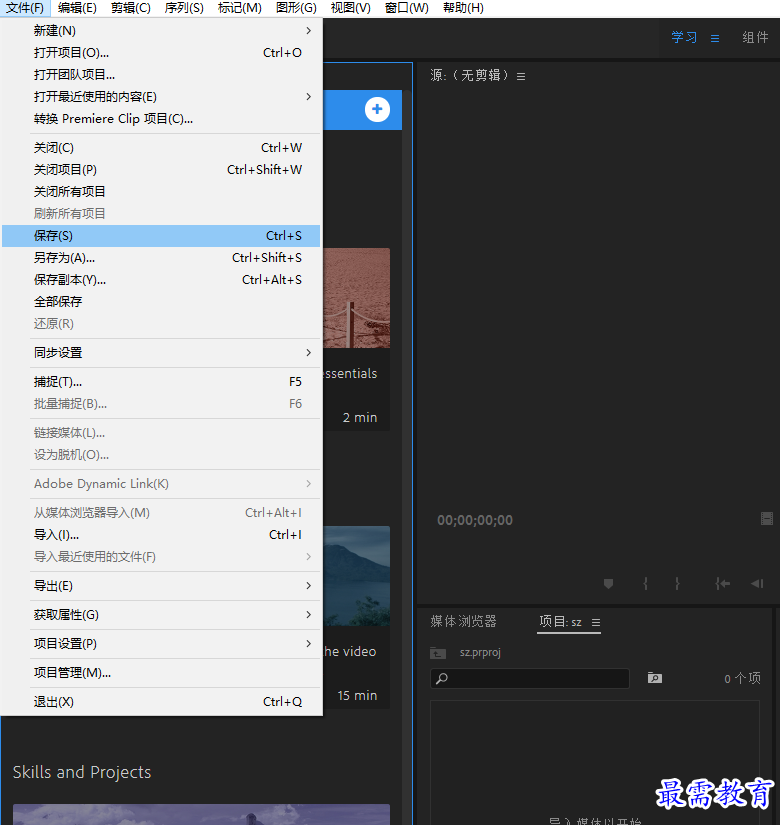Expand the 新建(N) submenu
This screenshot has height=825, width=780.
[x=161, y=31]
